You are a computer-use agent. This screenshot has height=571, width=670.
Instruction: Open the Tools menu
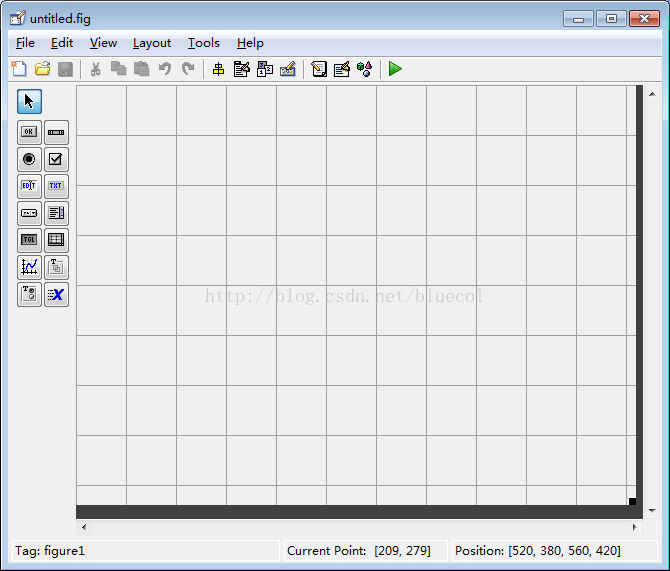tap(204, 43)
